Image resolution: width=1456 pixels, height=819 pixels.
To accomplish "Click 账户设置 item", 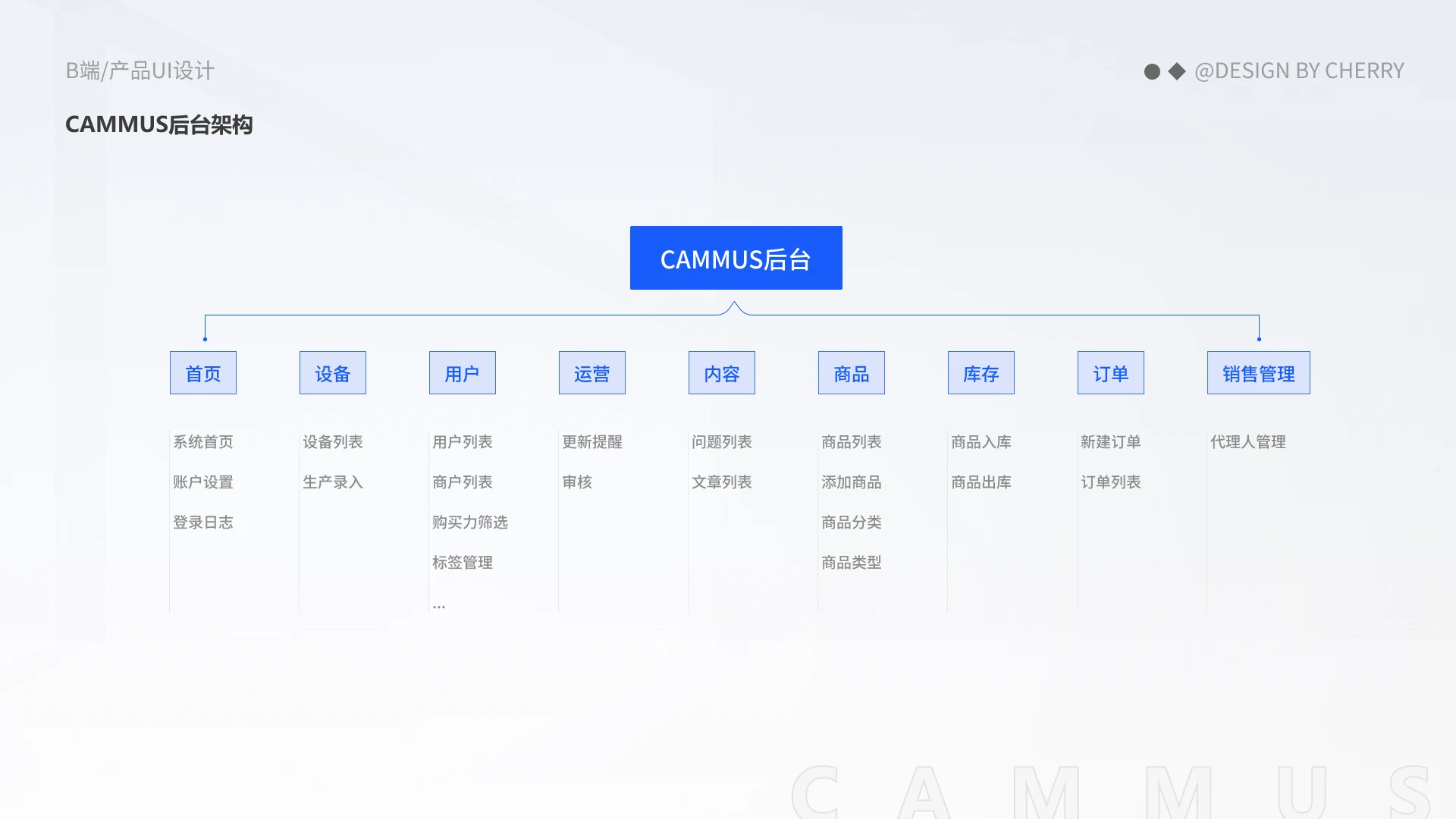I will 203,482.
